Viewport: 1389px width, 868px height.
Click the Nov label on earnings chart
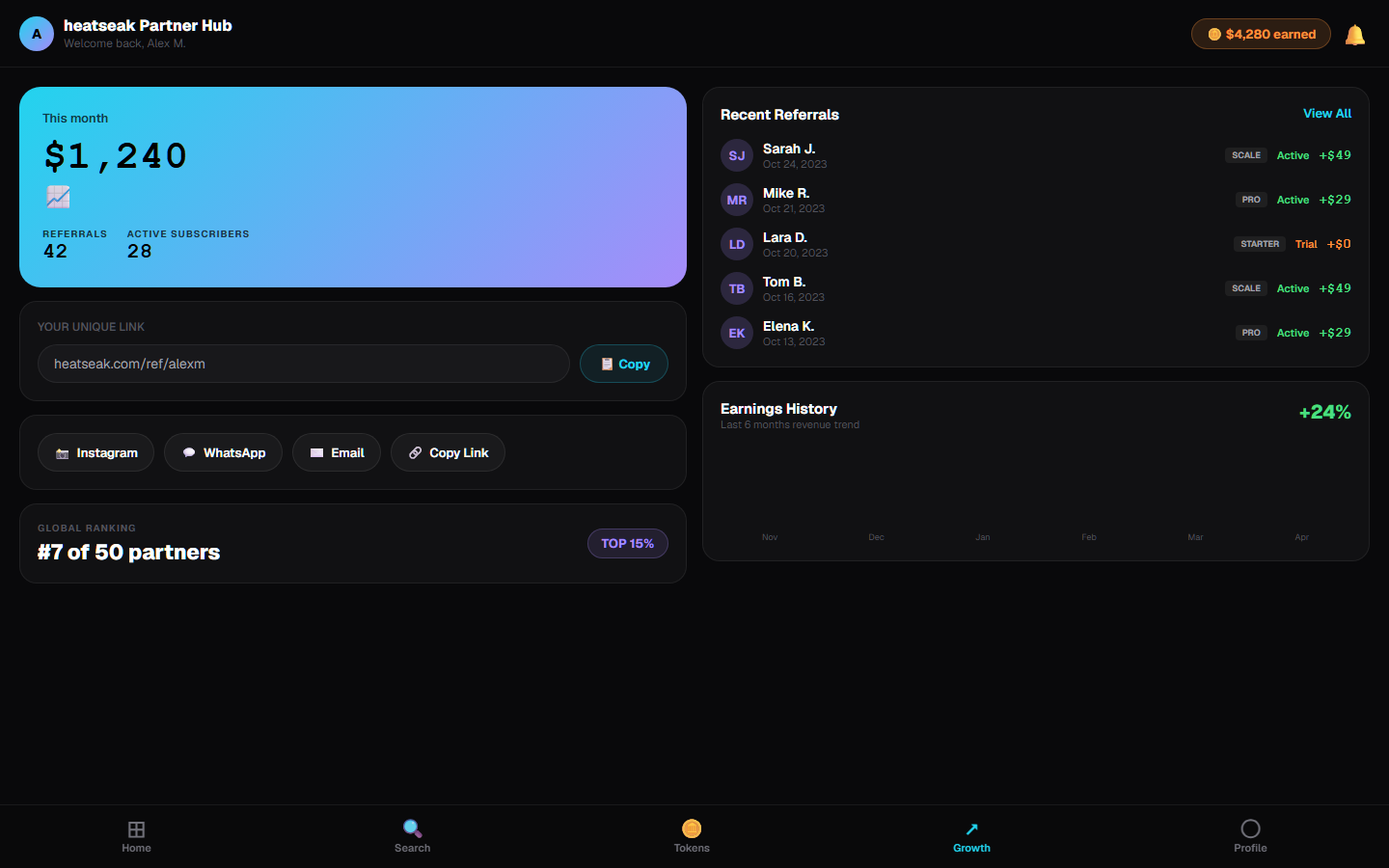(x=770, y=537)
